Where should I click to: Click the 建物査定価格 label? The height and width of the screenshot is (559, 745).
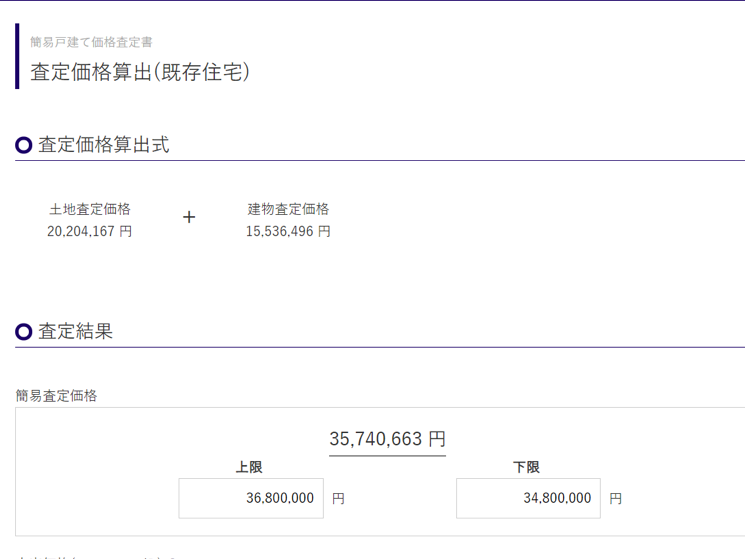click(288, 209)
